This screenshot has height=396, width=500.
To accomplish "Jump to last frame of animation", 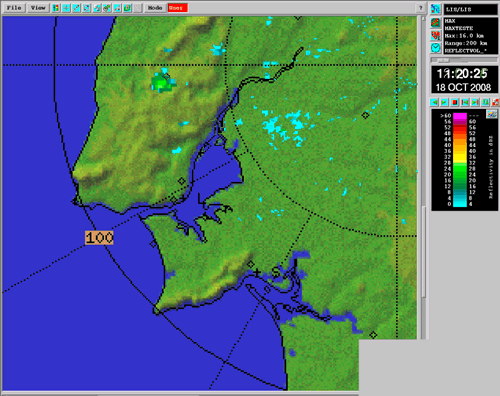I will point(475,102).
